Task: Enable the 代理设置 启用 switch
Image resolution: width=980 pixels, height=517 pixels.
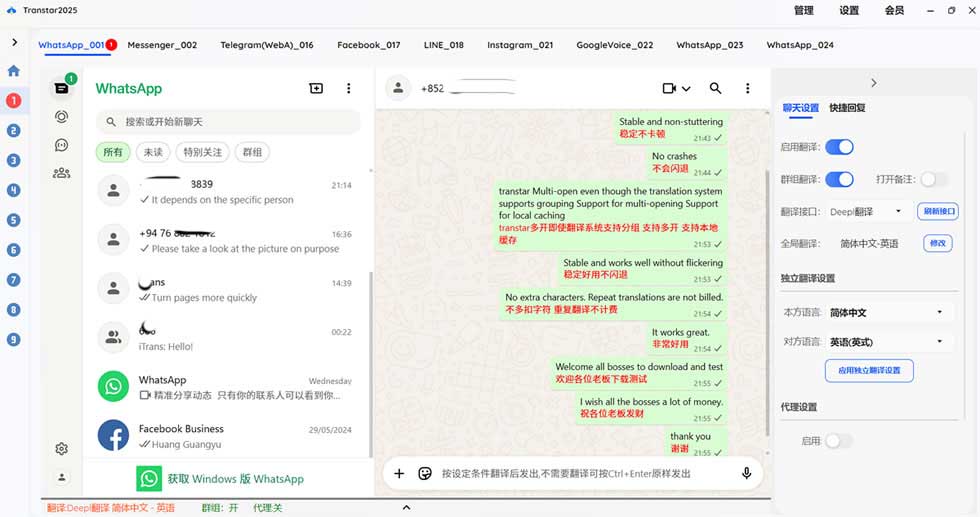Action: [x=838, y=440]
